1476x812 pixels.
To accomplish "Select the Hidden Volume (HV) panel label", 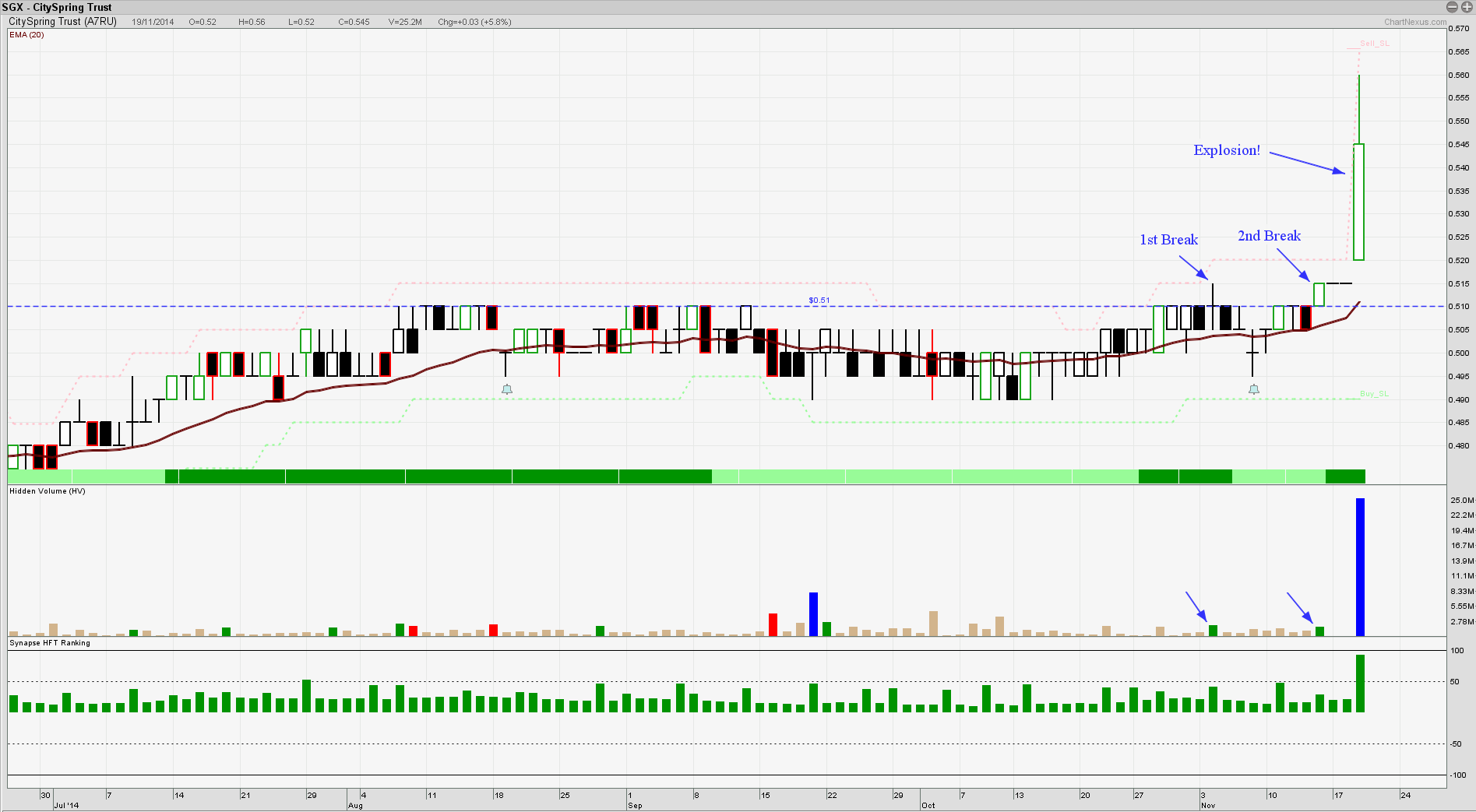I will (x=47, y=491).
